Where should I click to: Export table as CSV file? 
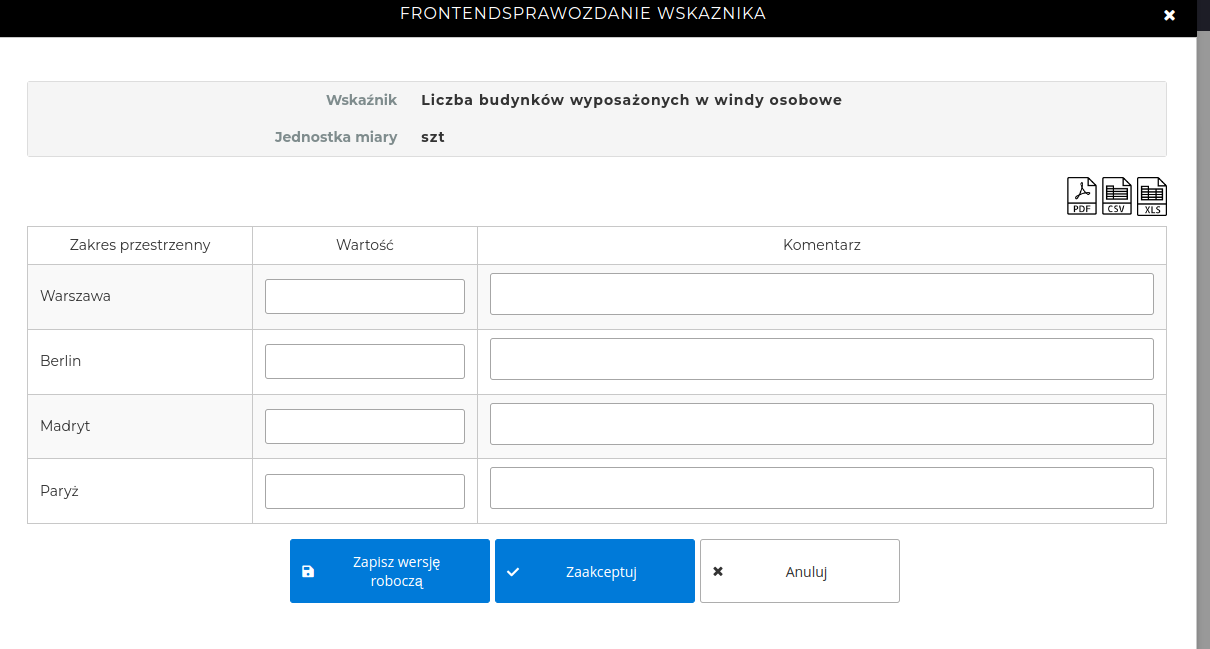click(x=1117, y=196)
